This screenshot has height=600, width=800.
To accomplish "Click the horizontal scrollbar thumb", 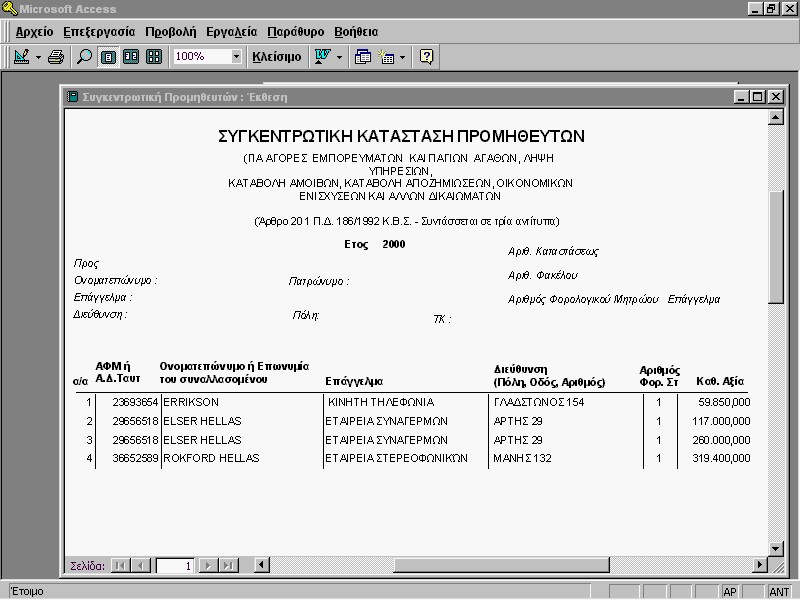I will pos(502,565).
